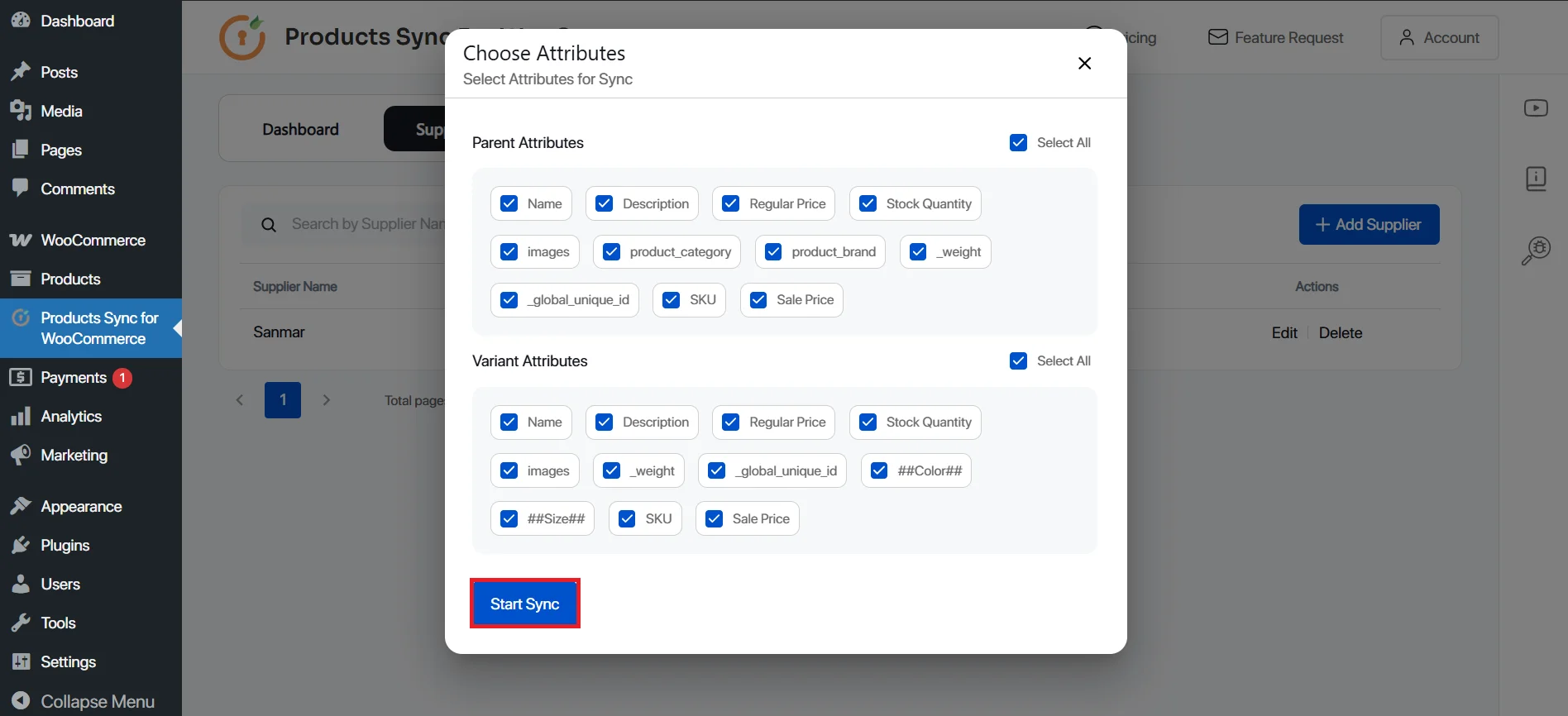Screen dimensions: 1568x716
Task: Click Edit for the Sanmar supplier
Action: coord(1284,332)
